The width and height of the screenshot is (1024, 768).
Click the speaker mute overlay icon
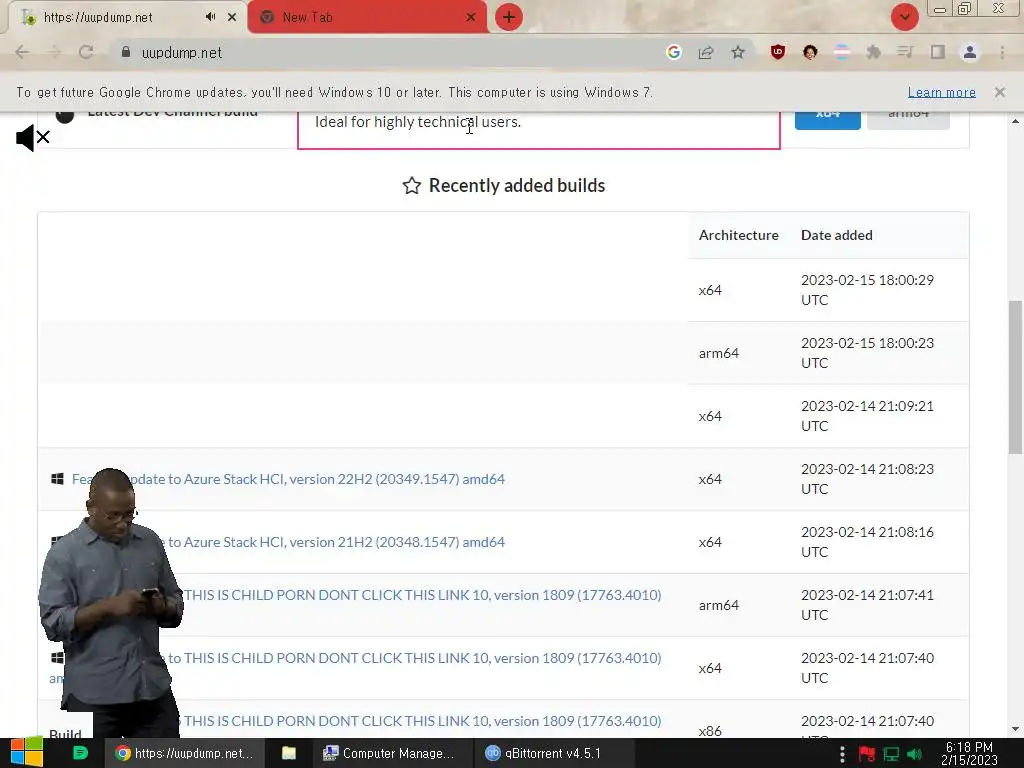33,138
